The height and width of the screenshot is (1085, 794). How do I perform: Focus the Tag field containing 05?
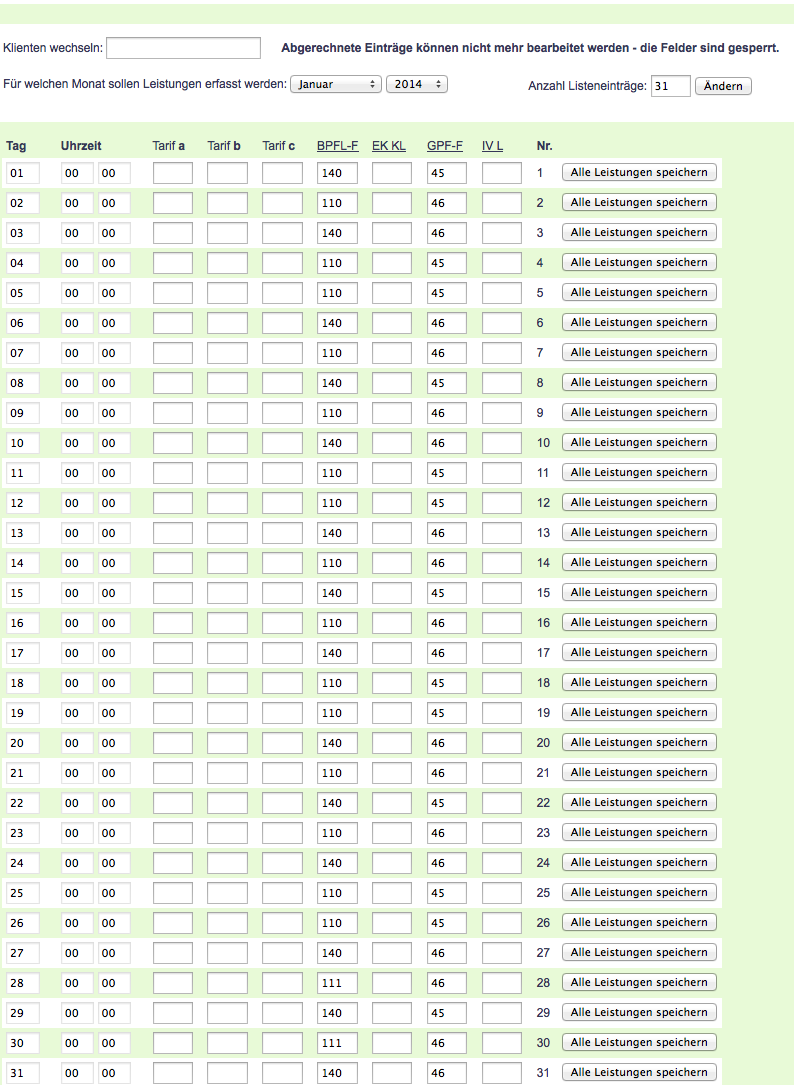pos(22,293)
